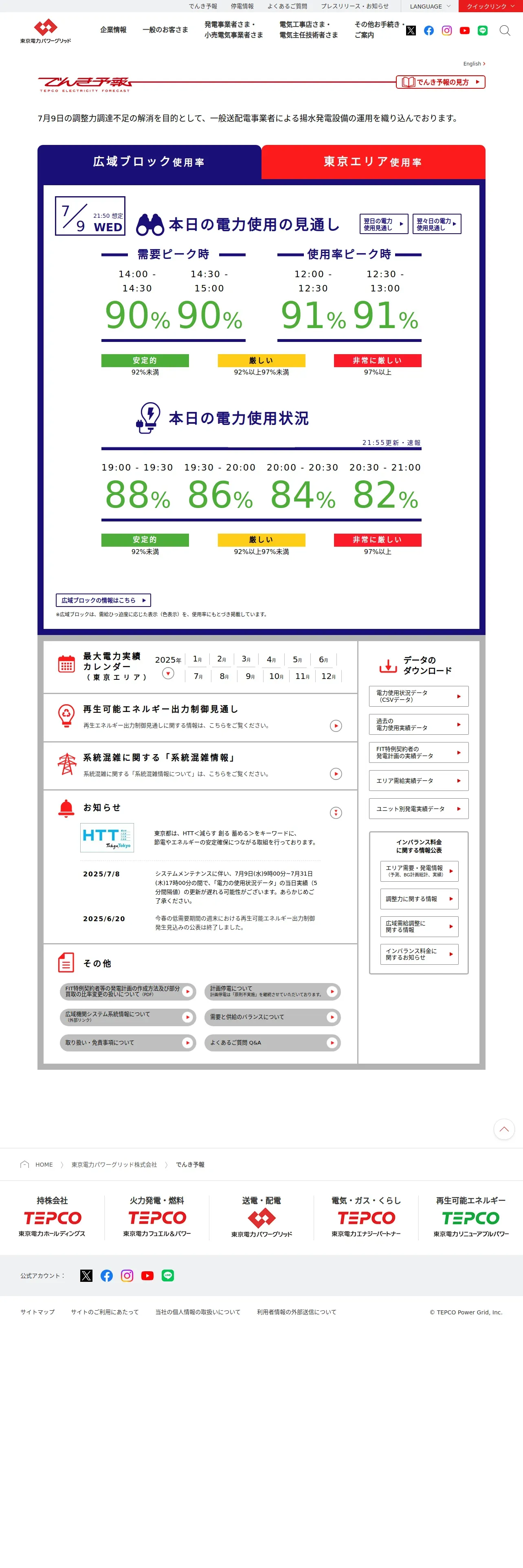Click the English link
This screenshot has width=523, height=1568.
pos(474,64)
